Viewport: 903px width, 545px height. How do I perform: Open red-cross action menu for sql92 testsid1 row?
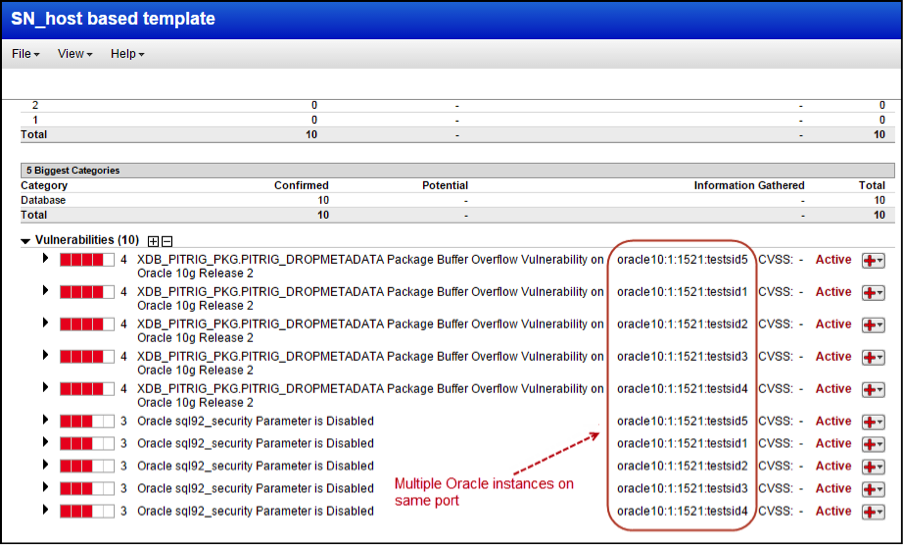(x=872, y=445)
